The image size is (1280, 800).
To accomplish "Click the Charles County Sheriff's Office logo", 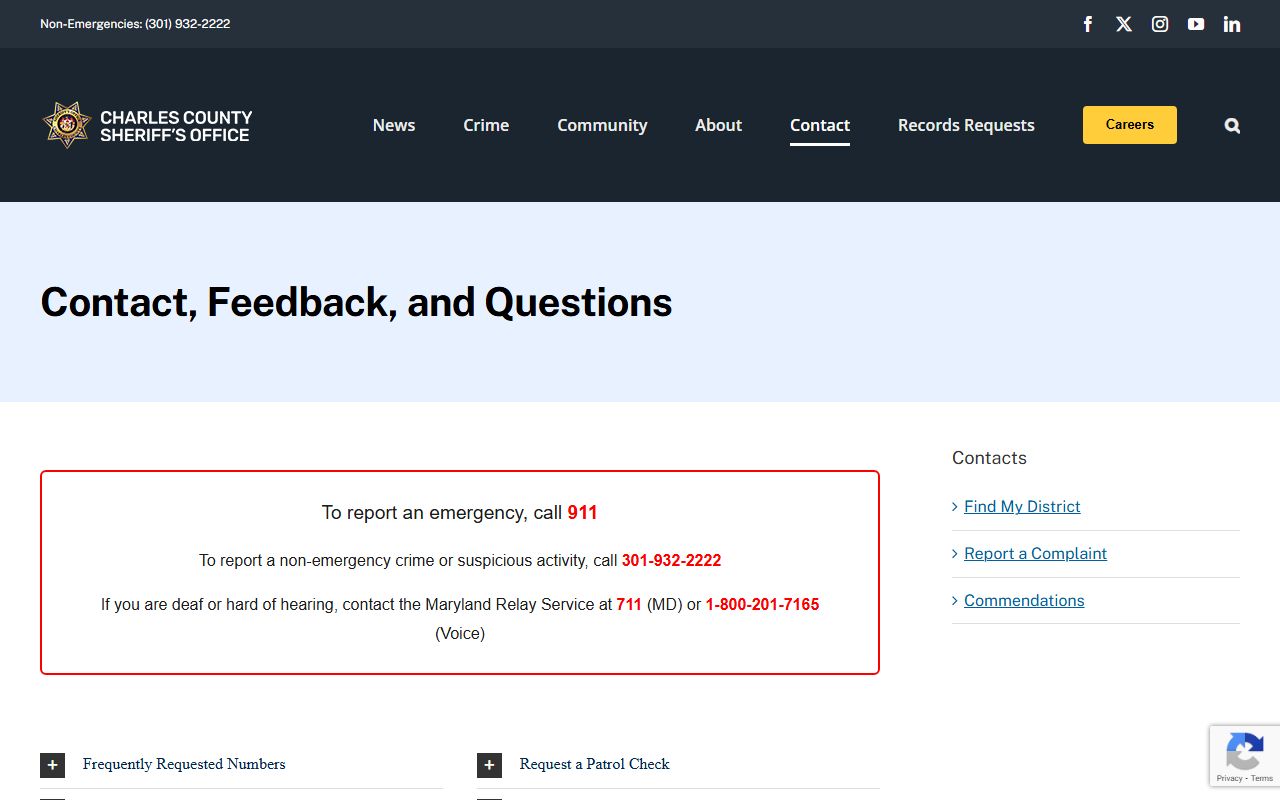I will [x=147, y=125].
